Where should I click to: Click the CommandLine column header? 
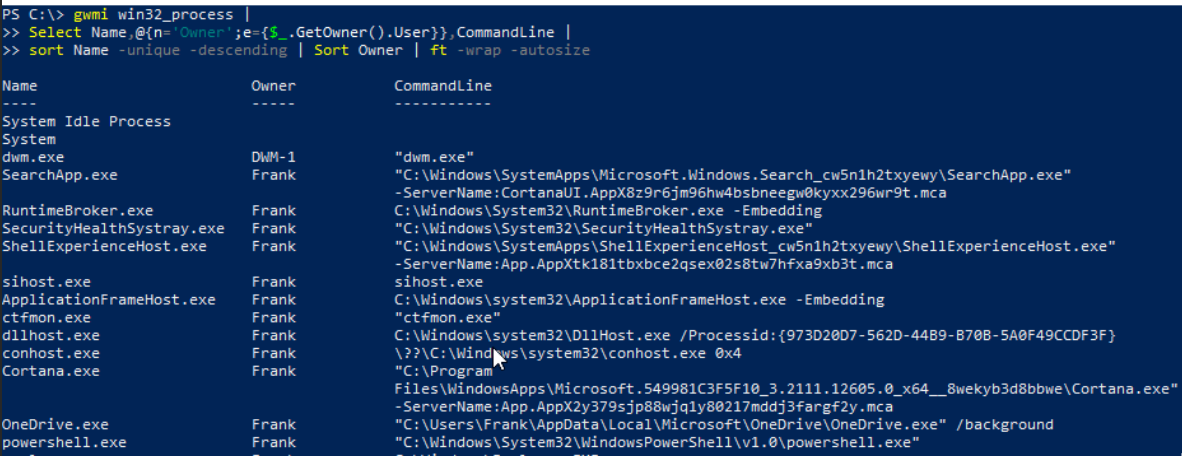click(x=443, y=87)
